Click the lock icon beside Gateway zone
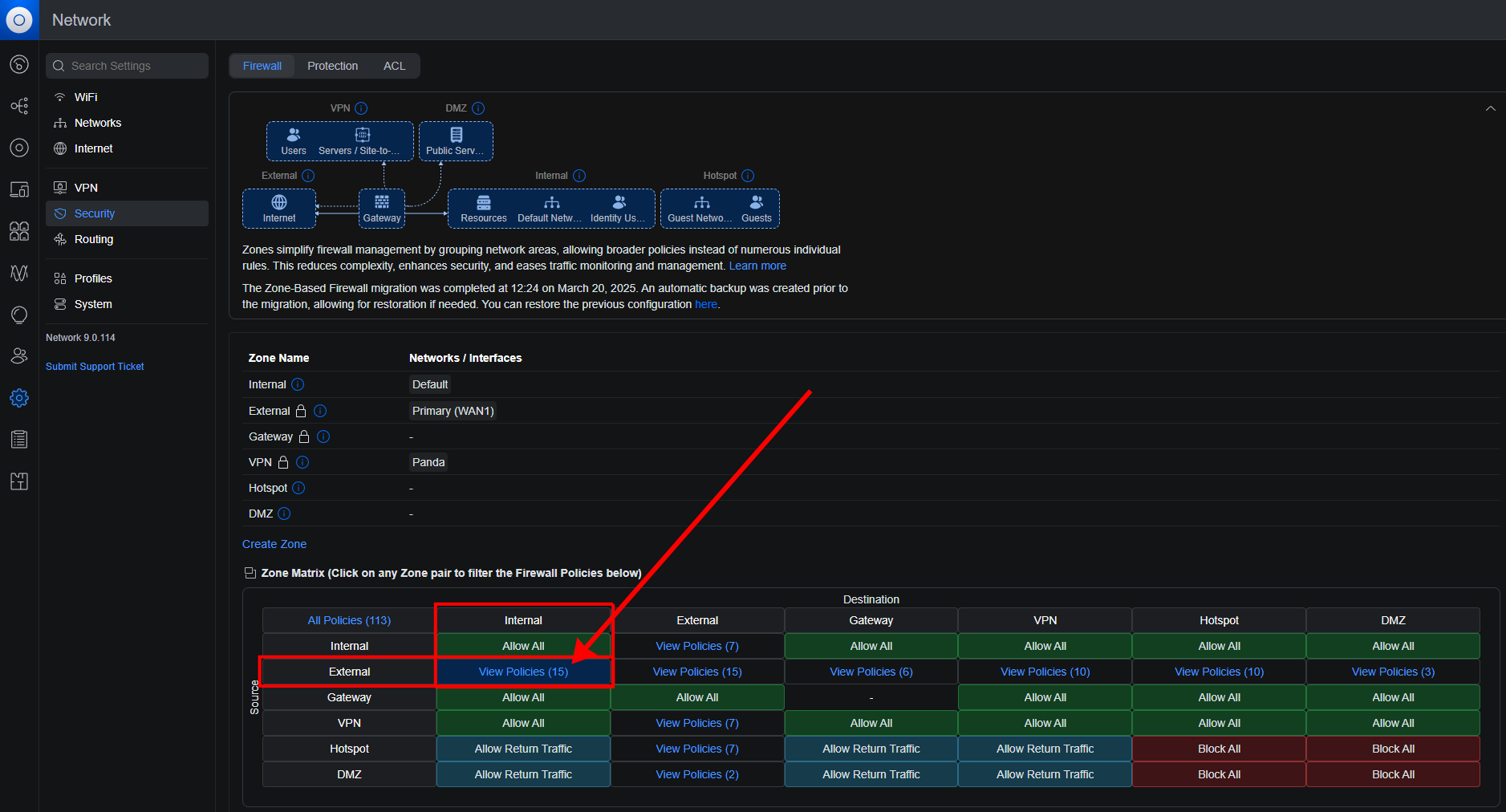This screenshot has height=812, width=1506. (x=303, y=436)
